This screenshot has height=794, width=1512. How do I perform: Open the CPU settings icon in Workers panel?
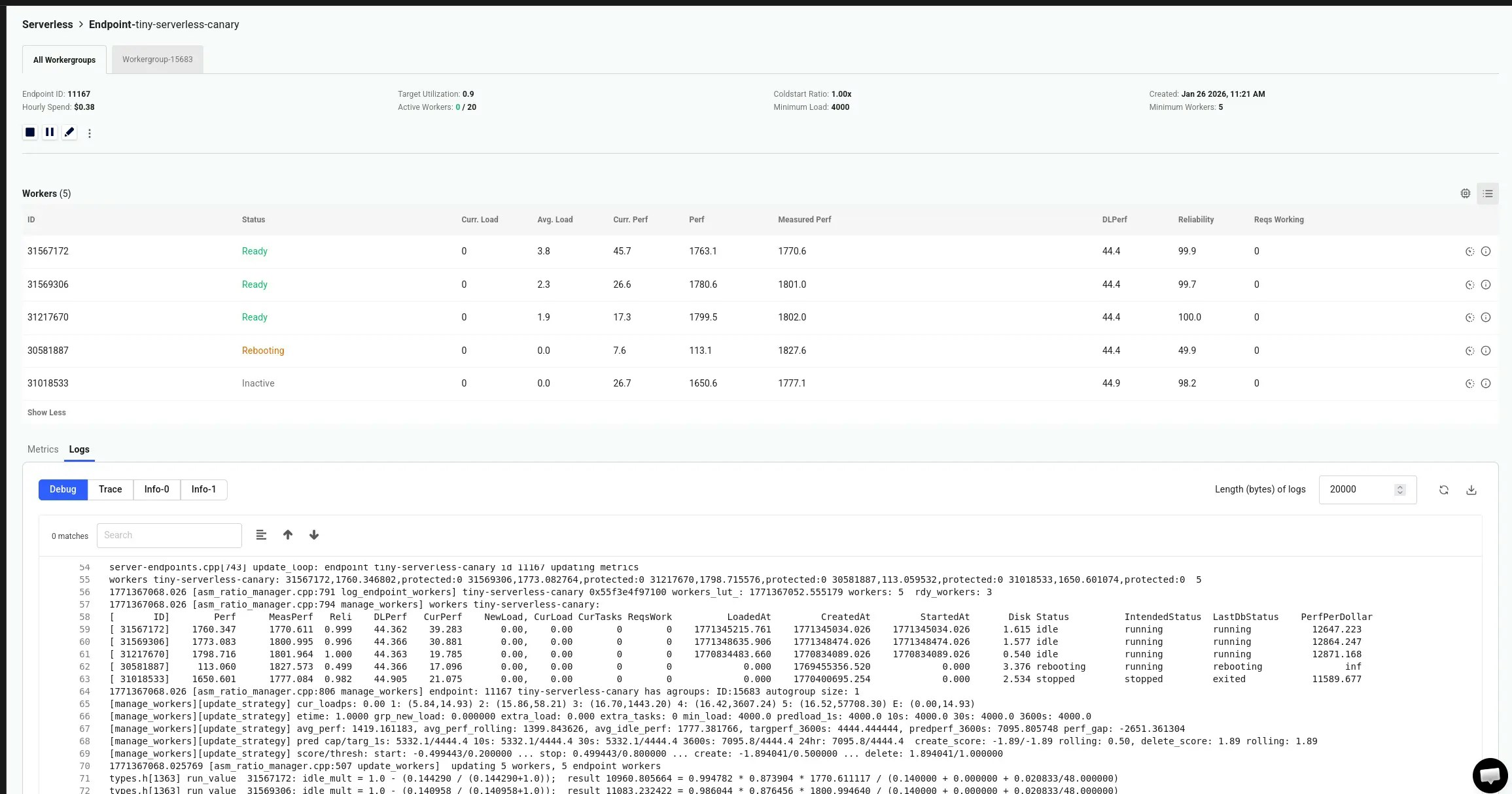(1466, 193)
